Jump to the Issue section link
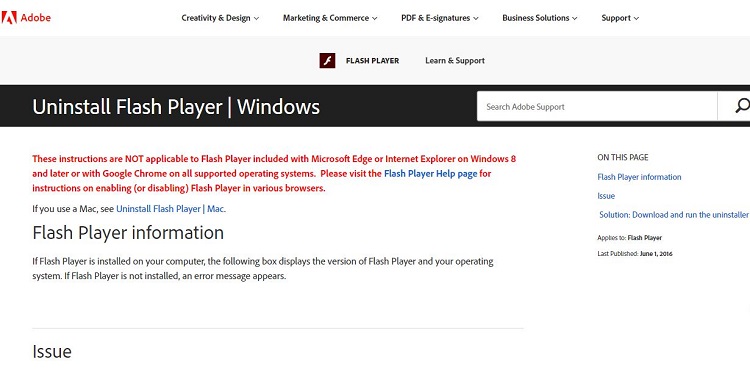The image size is (750, 373). coord(606,196)
